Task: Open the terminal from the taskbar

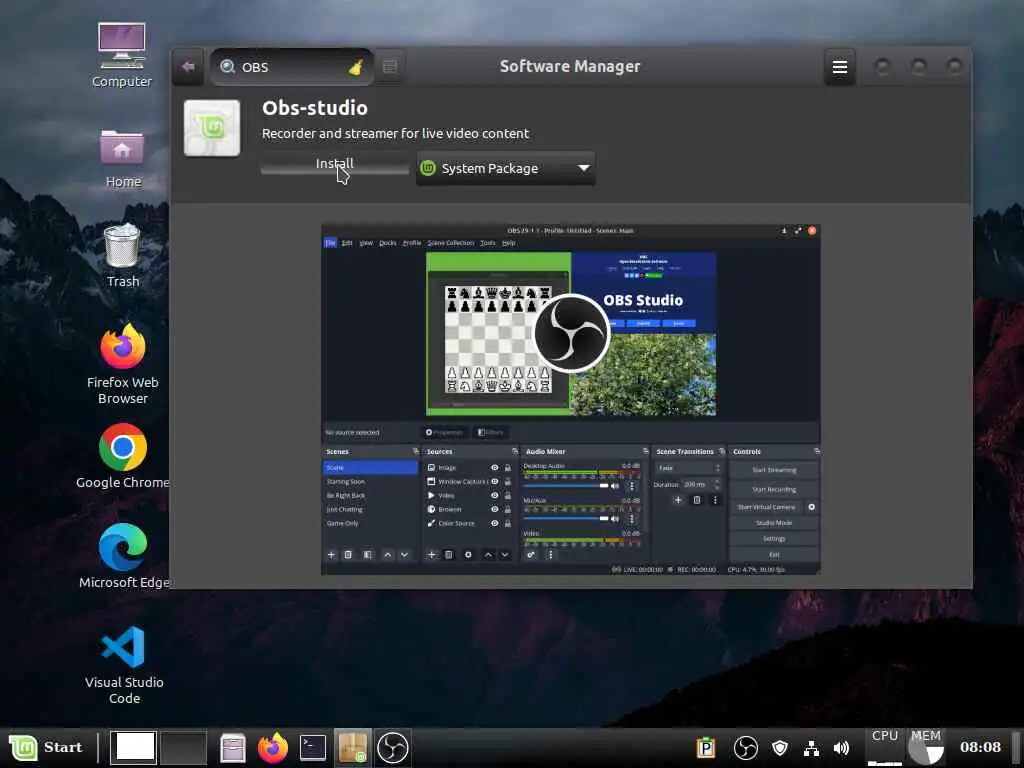Action: pyautogui.click(x=313, y=748)
